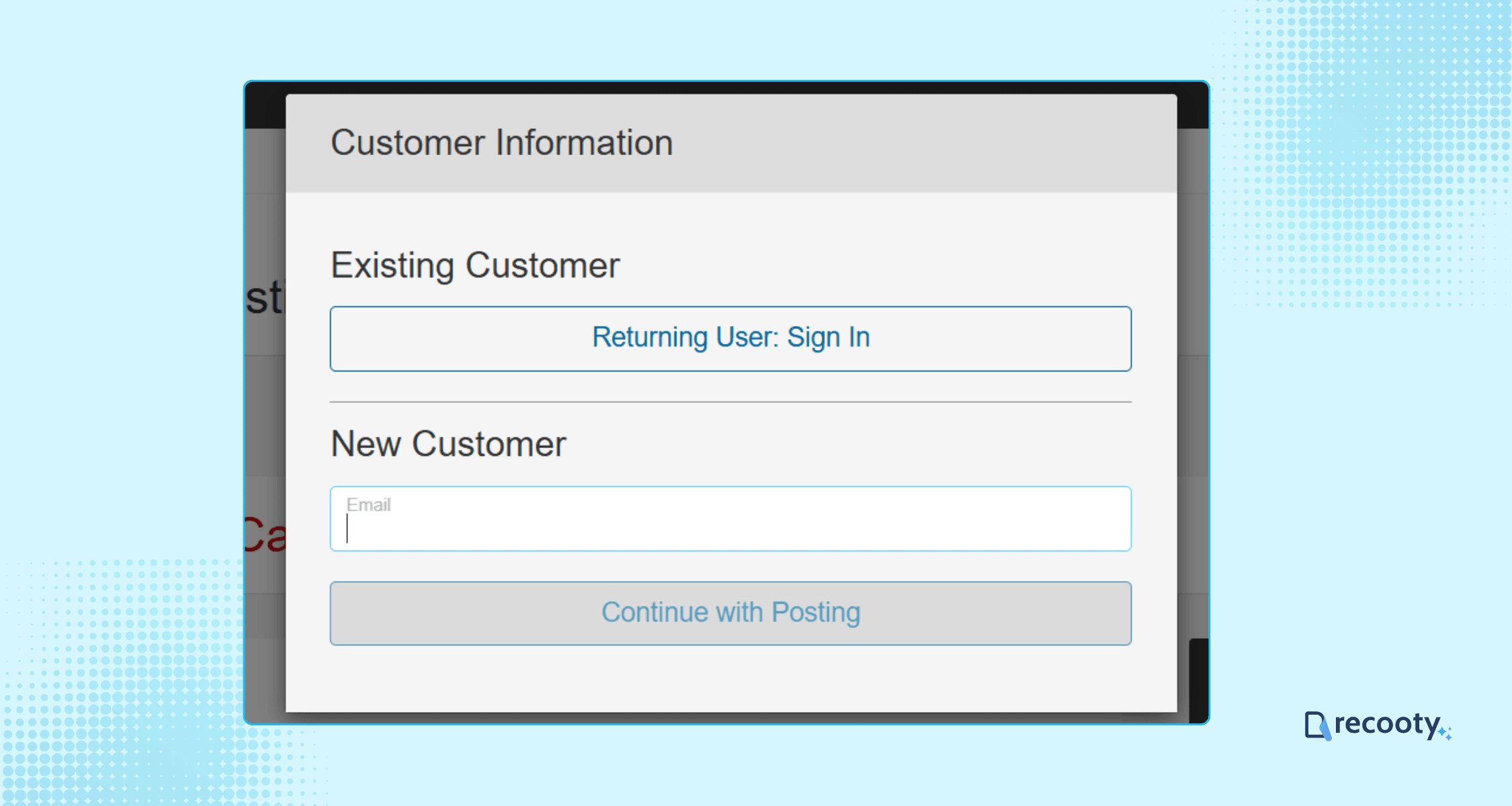Image resolution: width=1512 pixels, height=806 pixels.
Task: Click the partially hidden red "Ca" text
Action: 265,535
